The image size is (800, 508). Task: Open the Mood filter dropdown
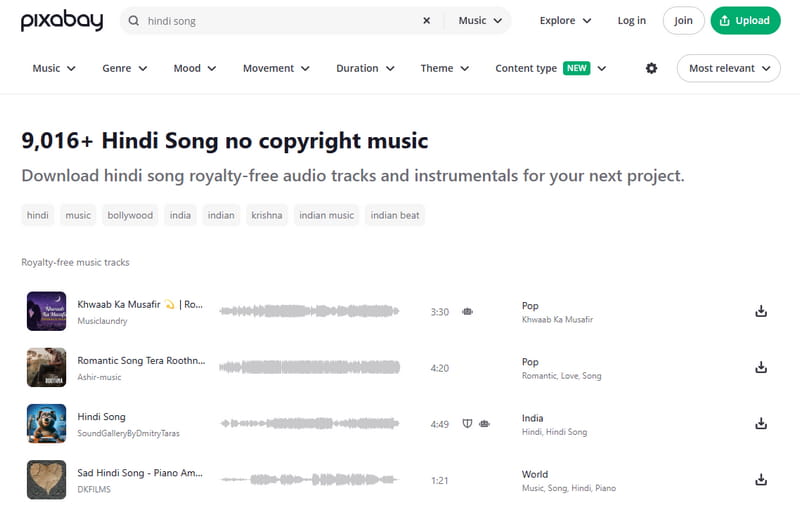[195, 68]
